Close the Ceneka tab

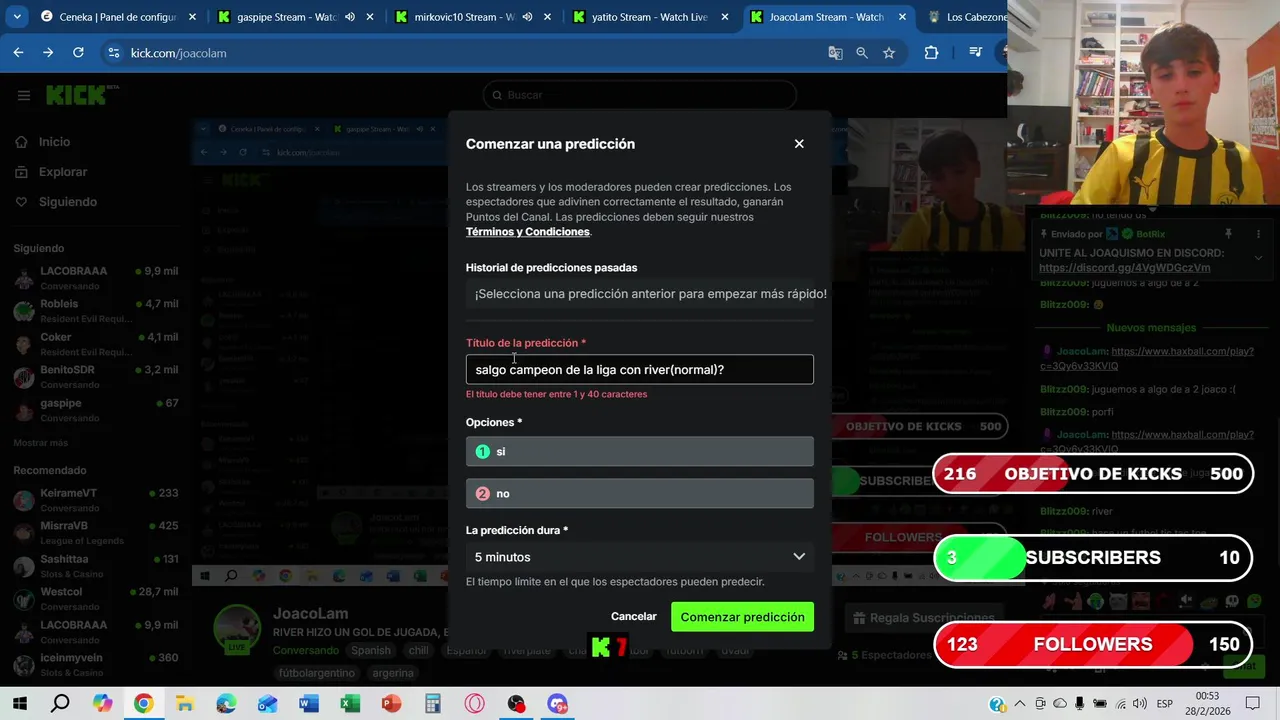(x=193, y=17)
